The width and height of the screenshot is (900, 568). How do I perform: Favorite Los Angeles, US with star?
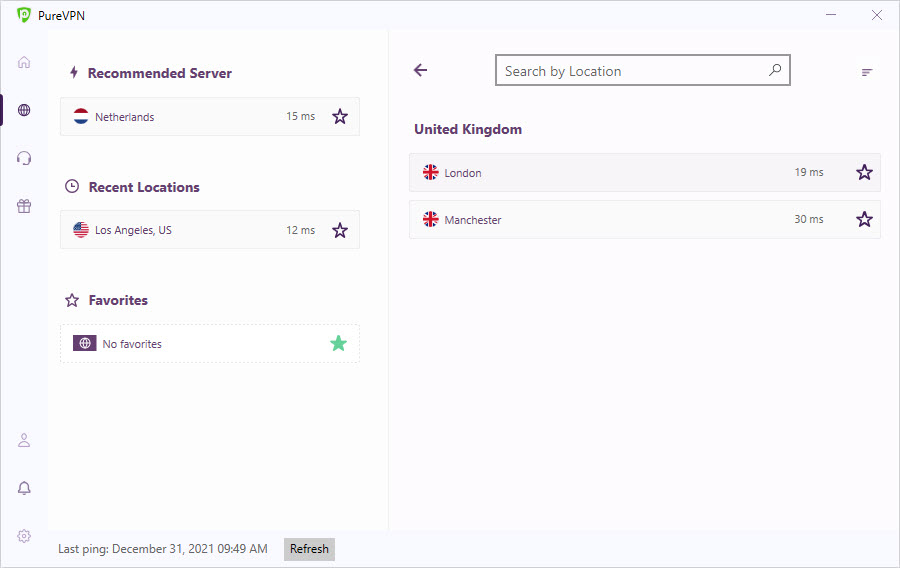[340, 230]
